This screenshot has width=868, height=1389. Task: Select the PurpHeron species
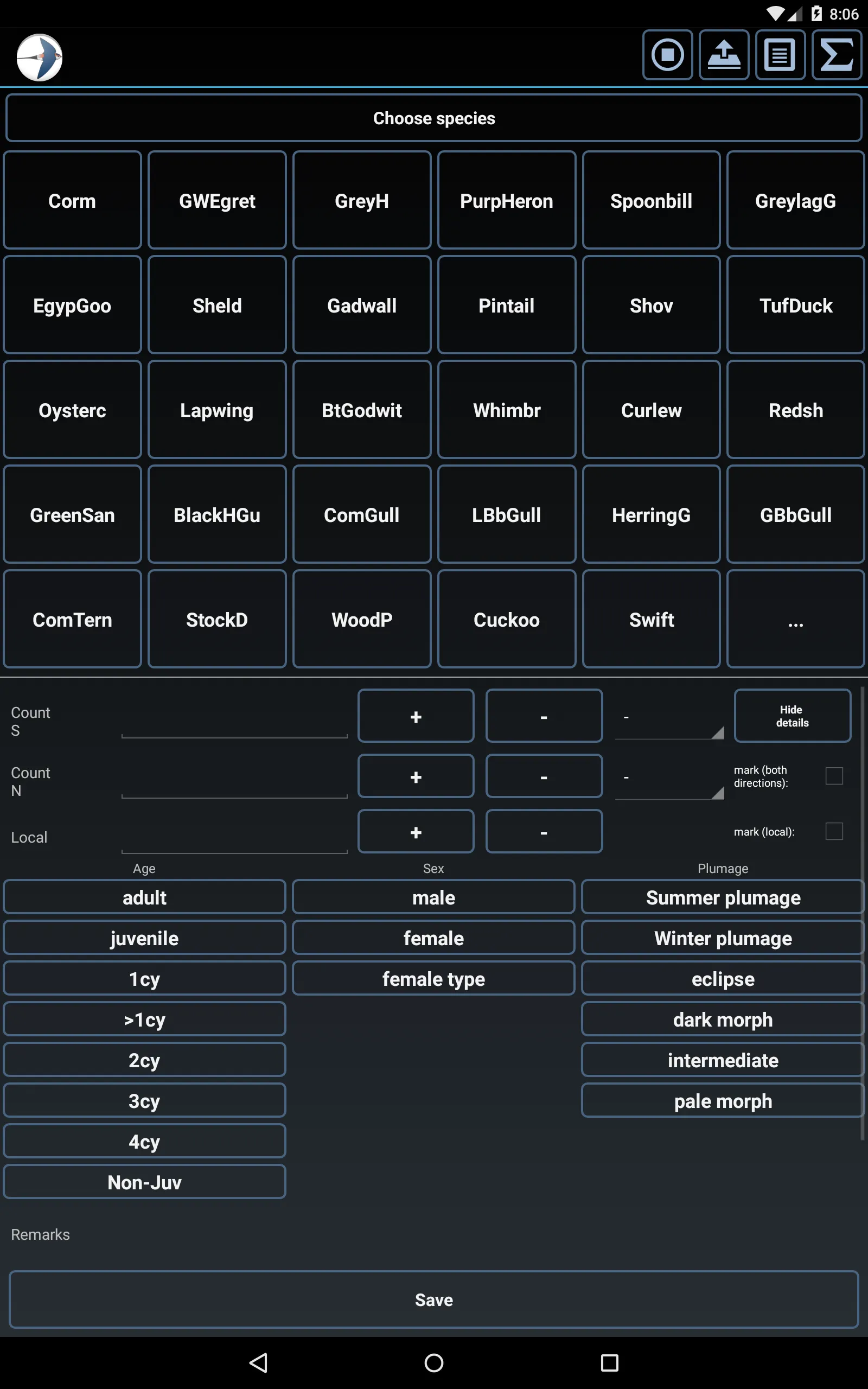click(506, 200)
